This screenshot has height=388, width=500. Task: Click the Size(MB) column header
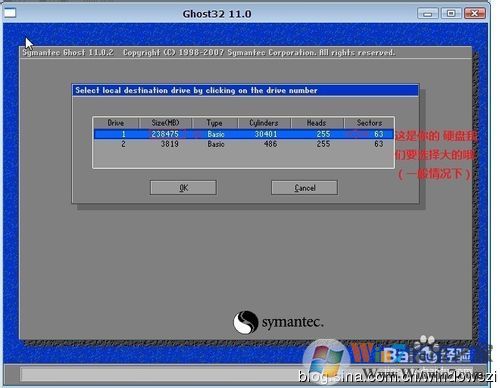[165, 123]
